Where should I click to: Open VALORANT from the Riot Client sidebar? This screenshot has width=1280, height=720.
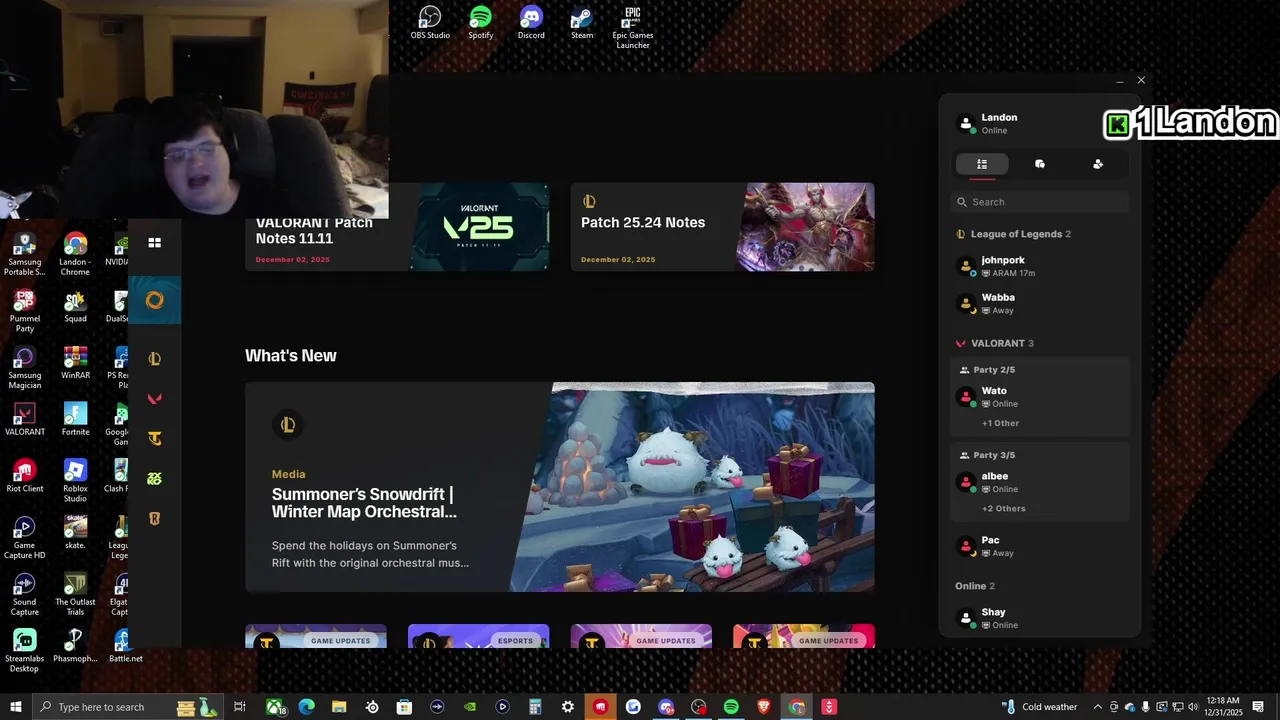point(154,398)
